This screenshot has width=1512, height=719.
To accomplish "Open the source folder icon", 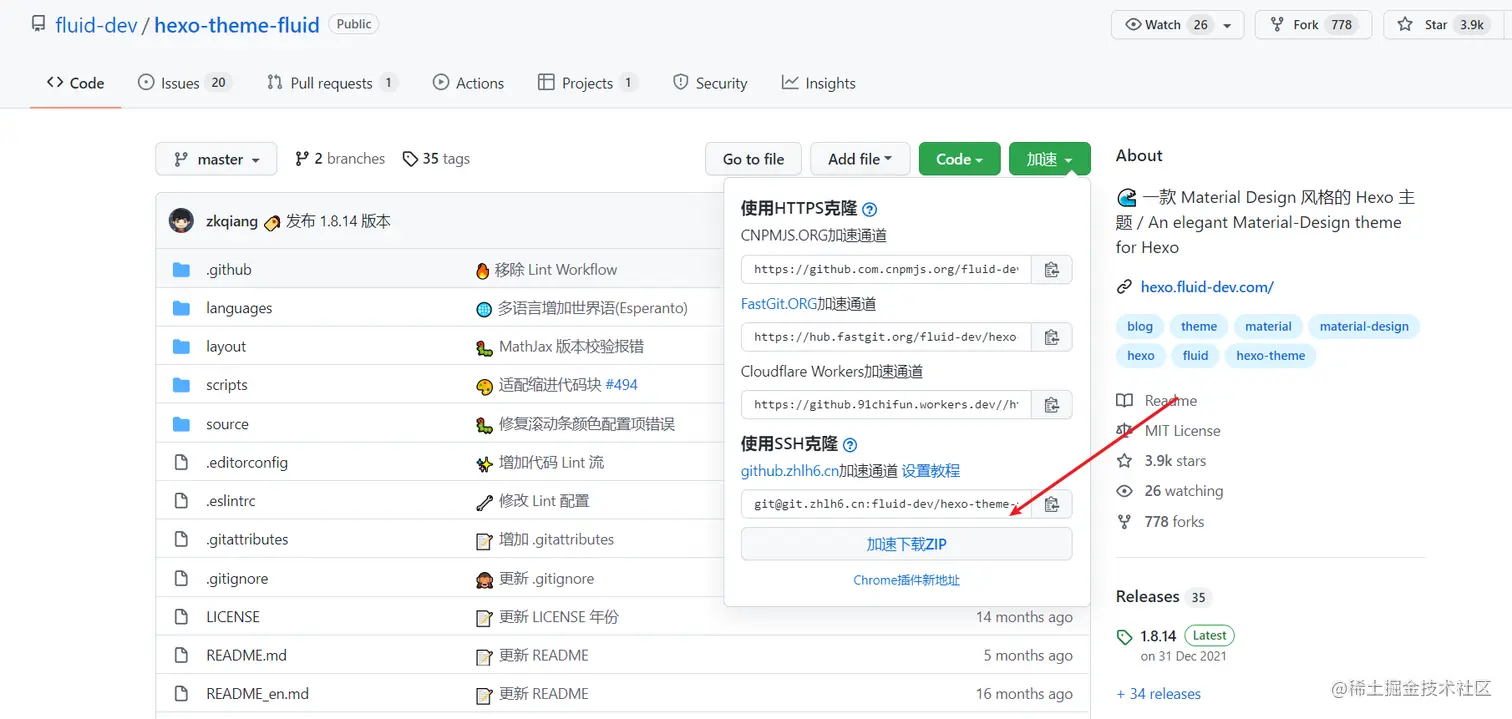I will coord(181,424).
